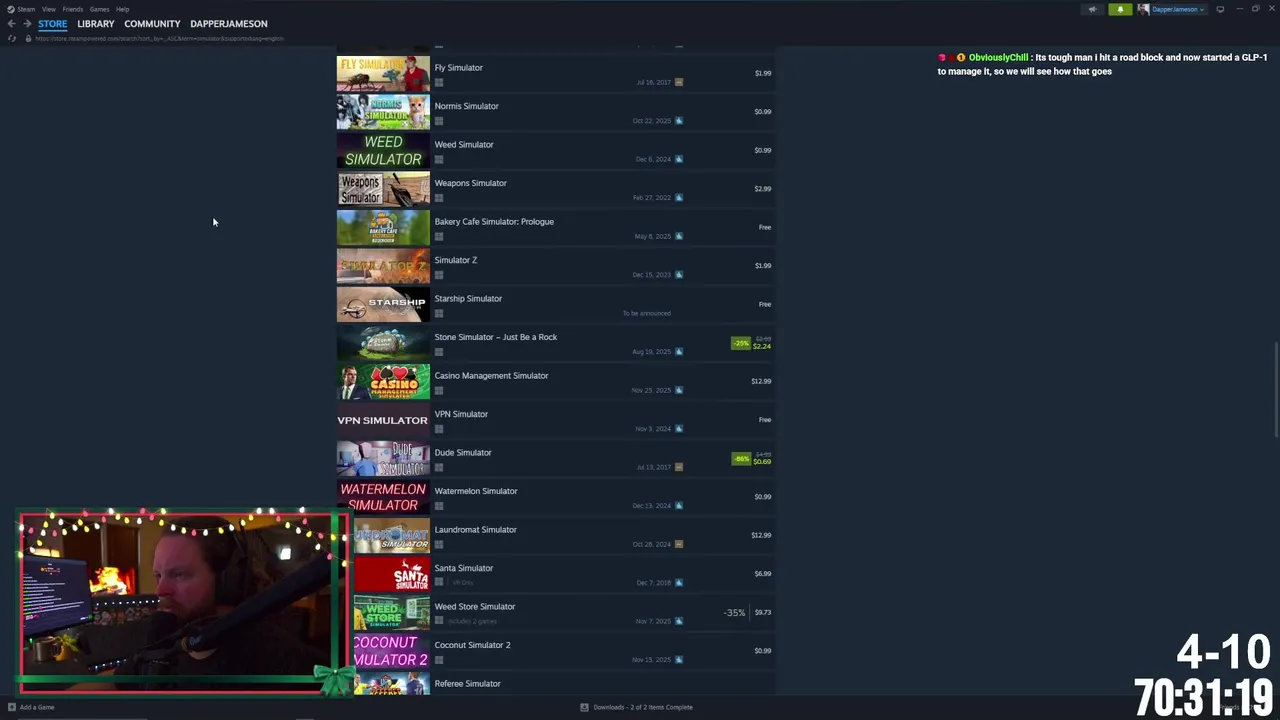The width and height of the screenshot is (1280, 720).
Task: Click the Simulator Z thumbnail
Action: (383, 266)
